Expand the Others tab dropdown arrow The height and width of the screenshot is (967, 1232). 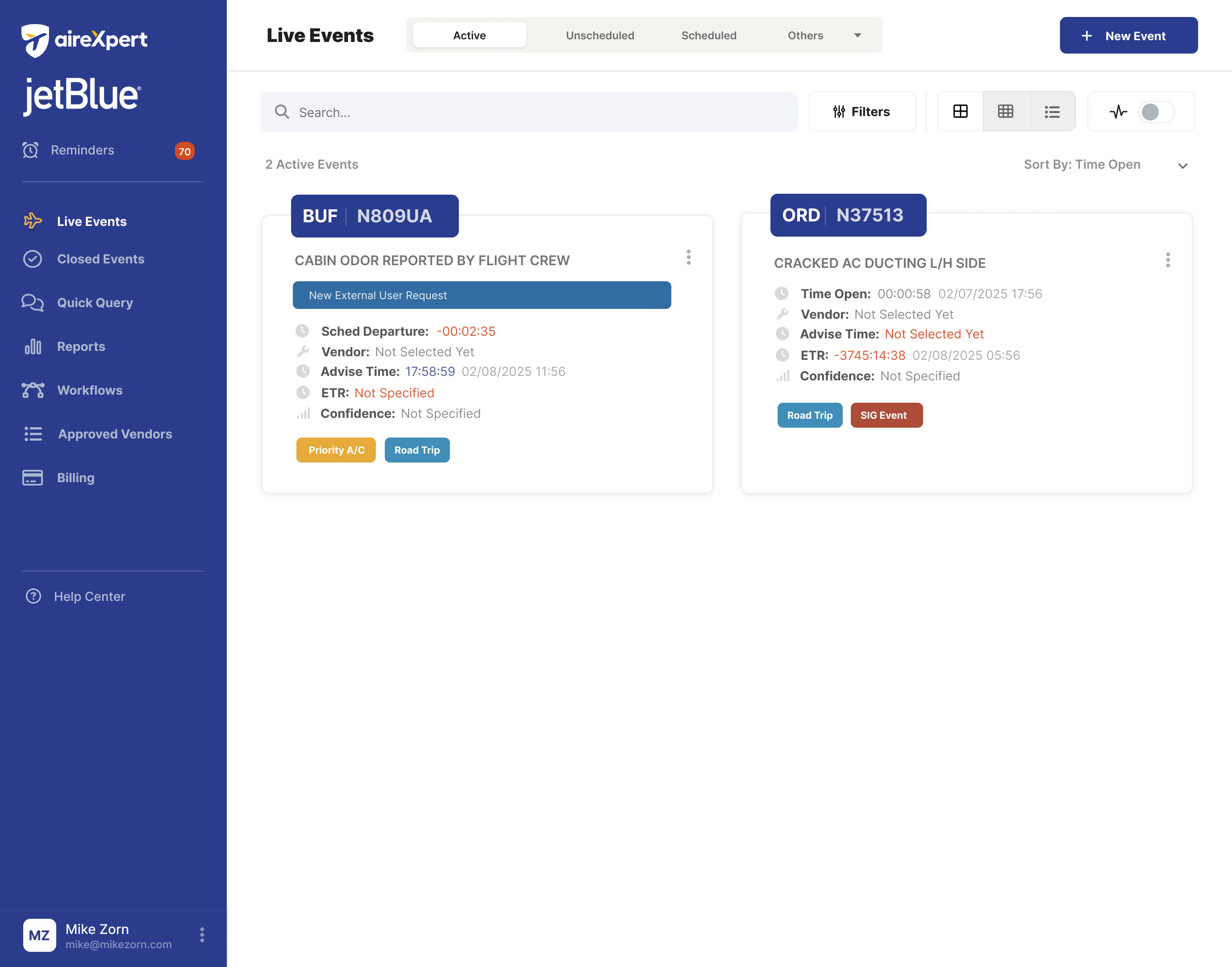[x=858, y=35]
